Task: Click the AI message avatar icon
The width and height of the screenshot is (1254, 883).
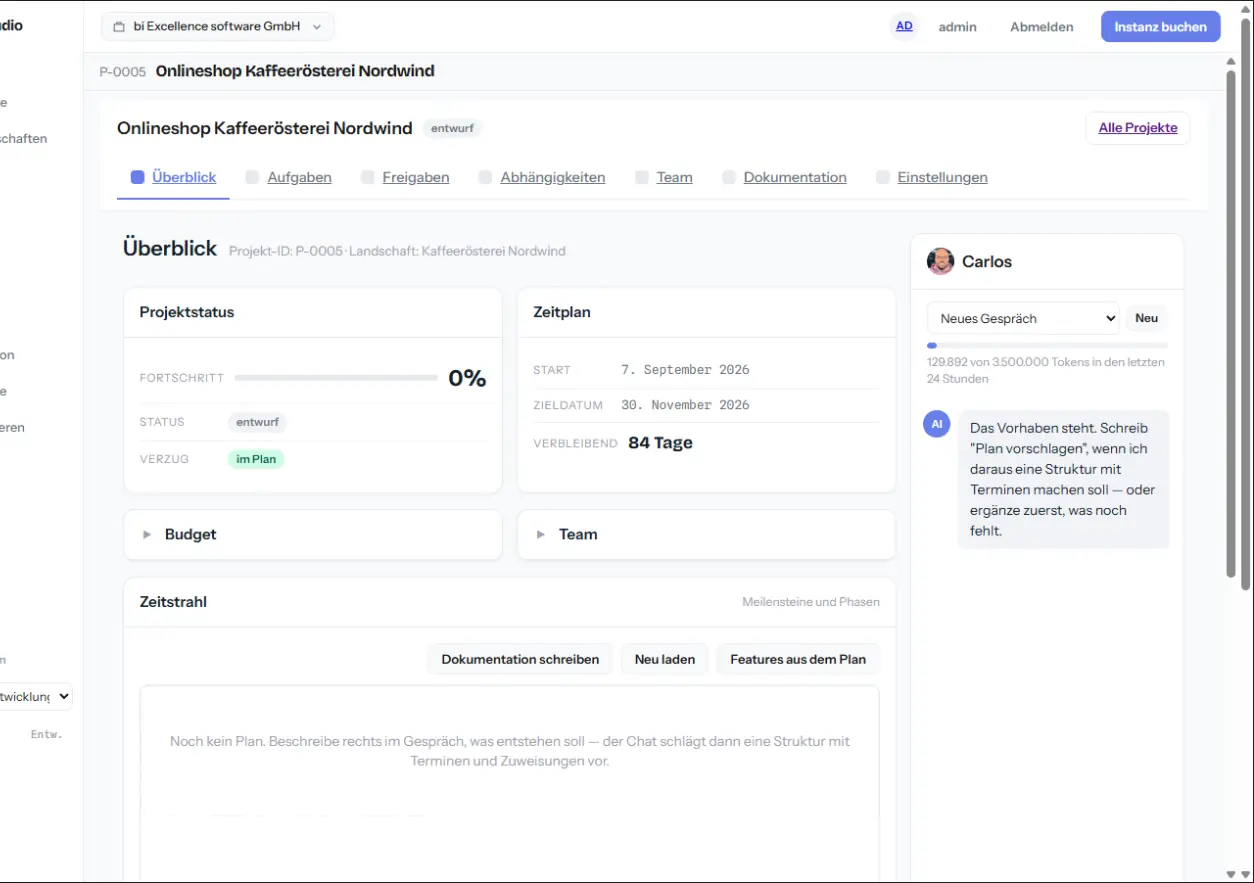Action: click(x=937, y=424)
